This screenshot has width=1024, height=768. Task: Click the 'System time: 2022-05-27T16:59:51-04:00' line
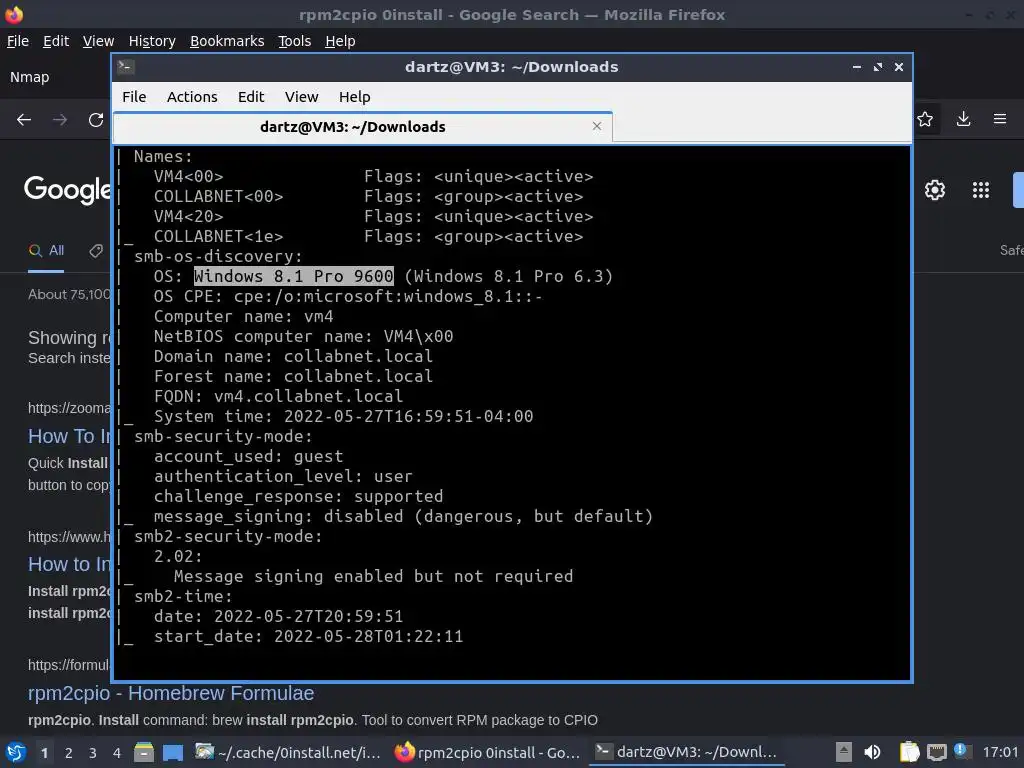(x=344, y=417)
